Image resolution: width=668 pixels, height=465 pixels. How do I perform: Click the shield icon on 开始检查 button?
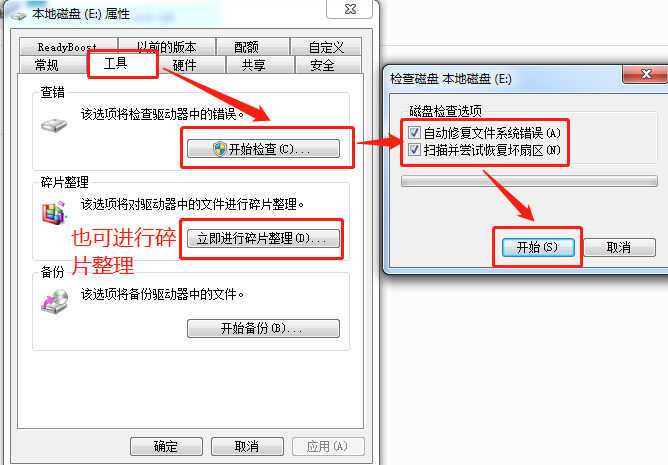coord(219,149)
